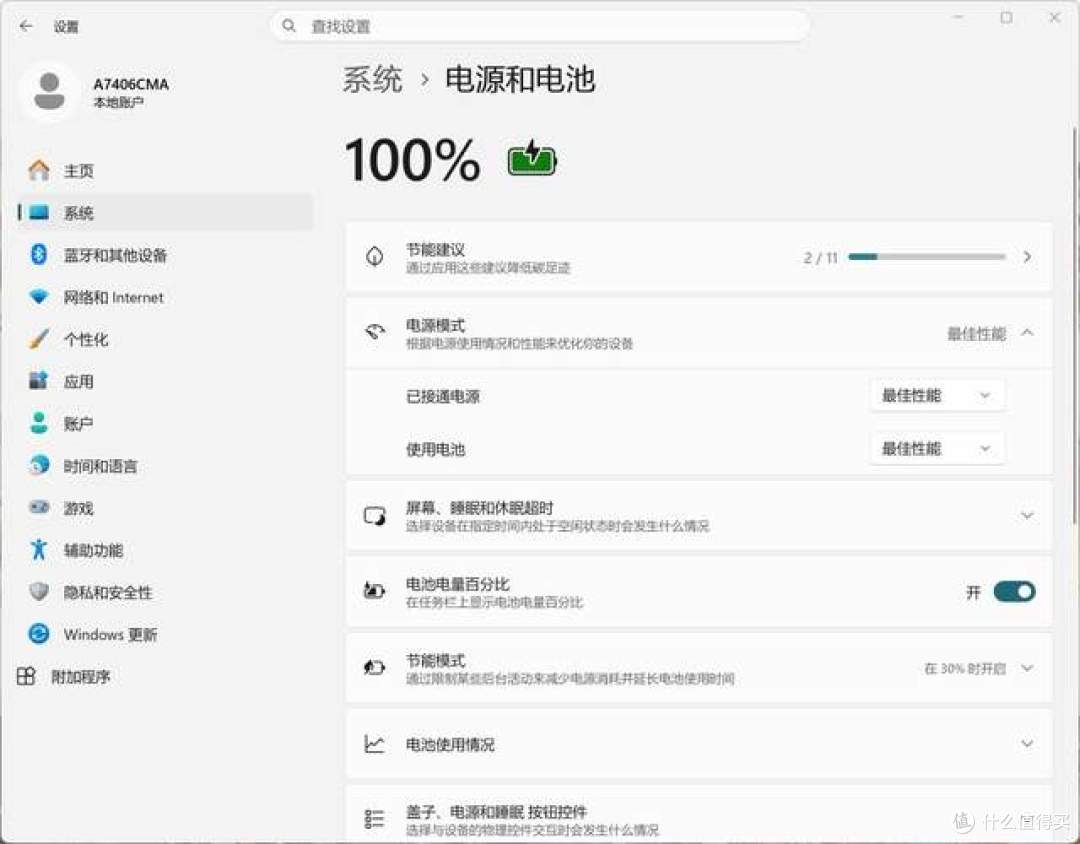Click the Windows Update sync icon

pos(39,634)
